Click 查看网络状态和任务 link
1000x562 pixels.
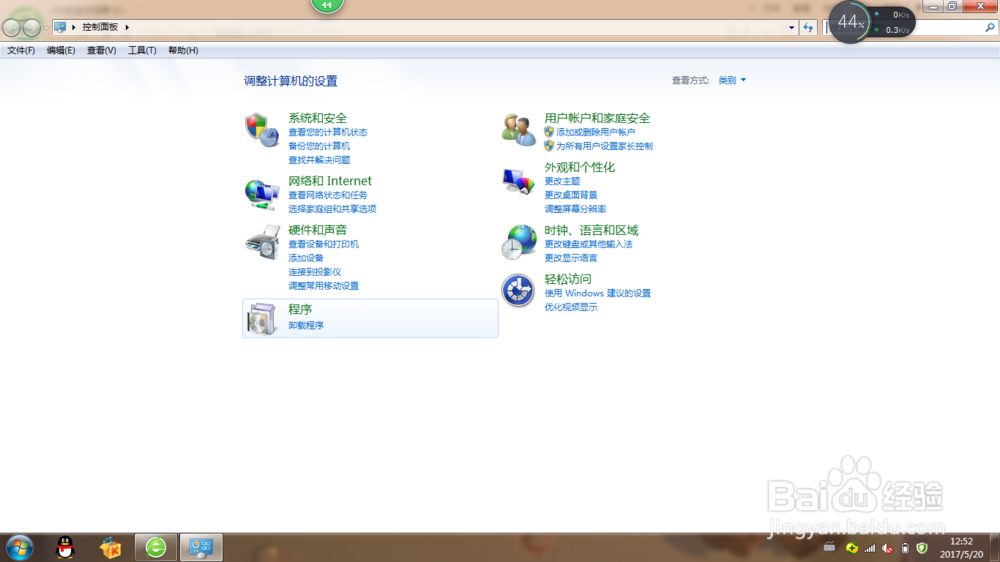coord(328,195)
